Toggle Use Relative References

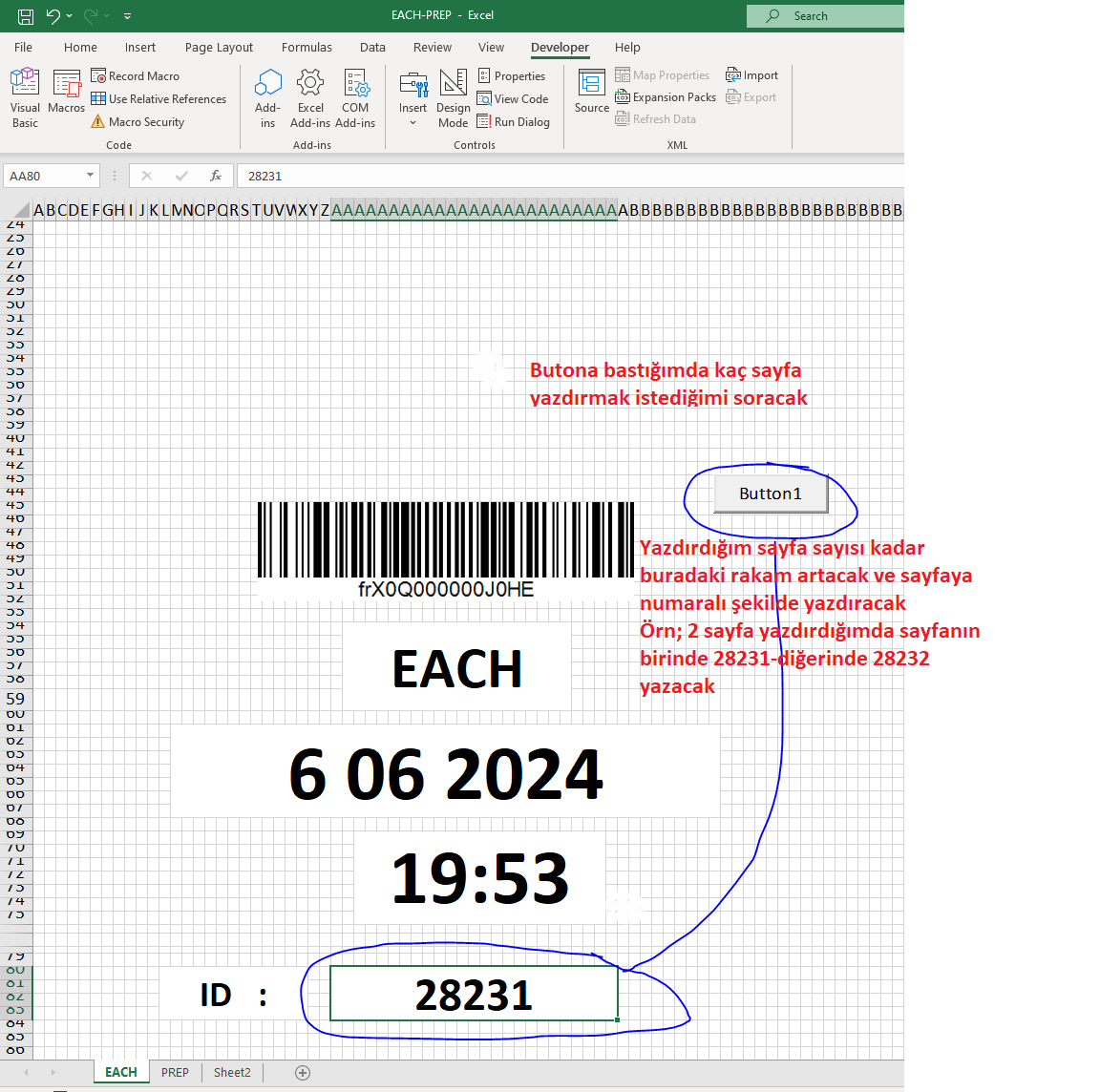click(x=159, y=99)
